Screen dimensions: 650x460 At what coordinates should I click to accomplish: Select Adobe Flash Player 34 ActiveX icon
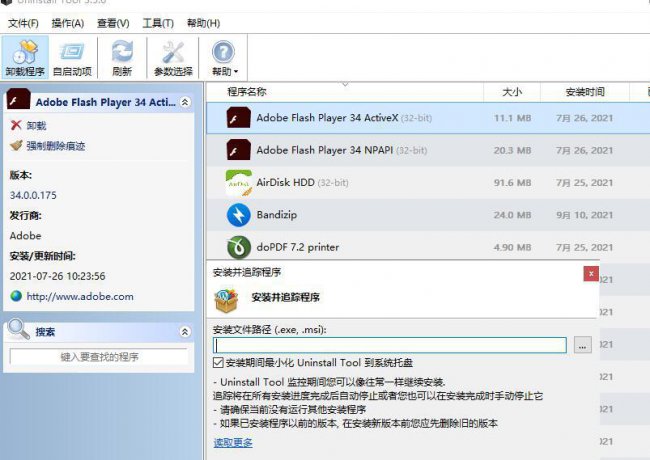pyautogui.click(x=238, y=118)
